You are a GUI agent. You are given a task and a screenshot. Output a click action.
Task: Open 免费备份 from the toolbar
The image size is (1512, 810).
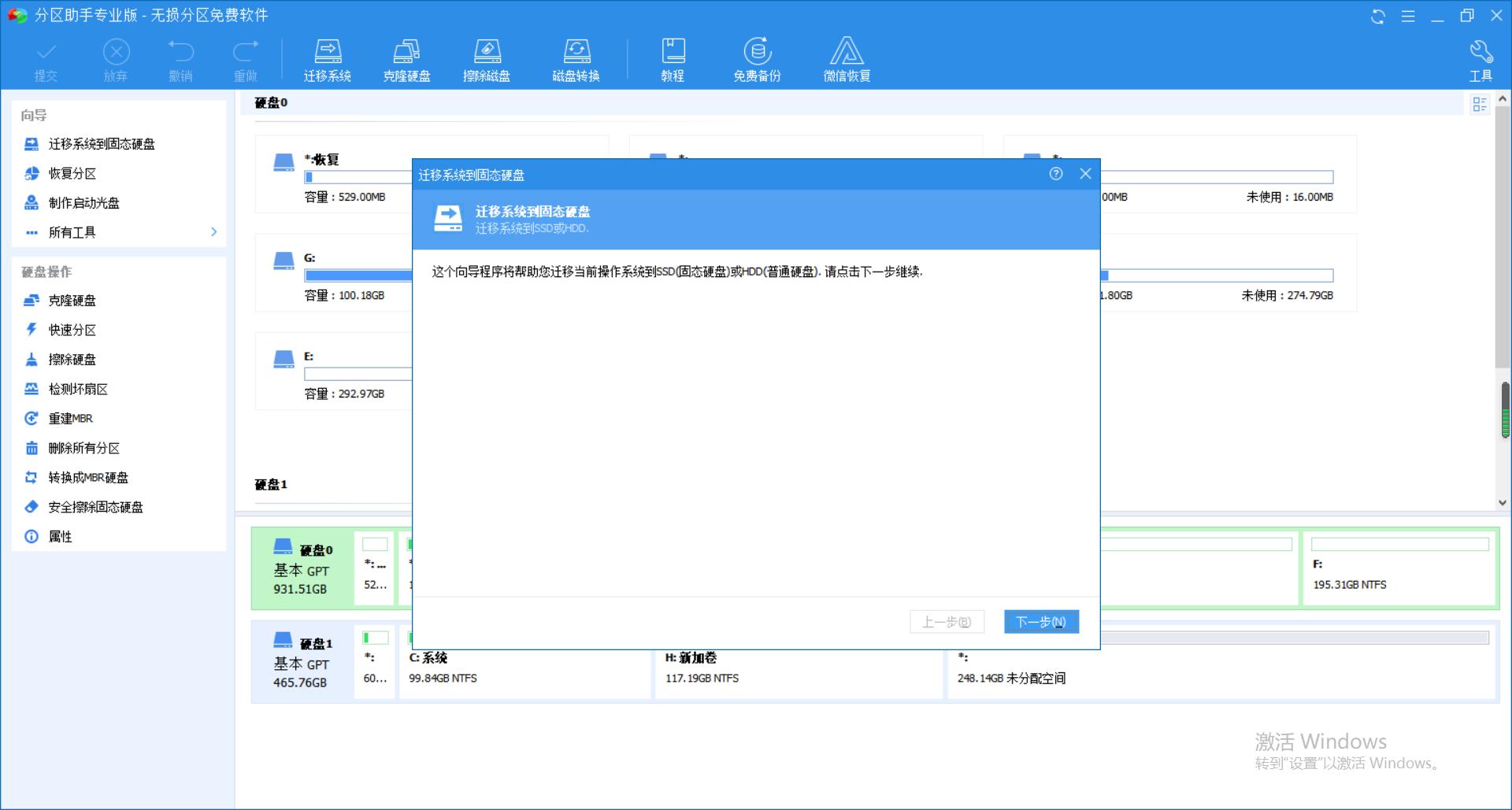point(757,59)
